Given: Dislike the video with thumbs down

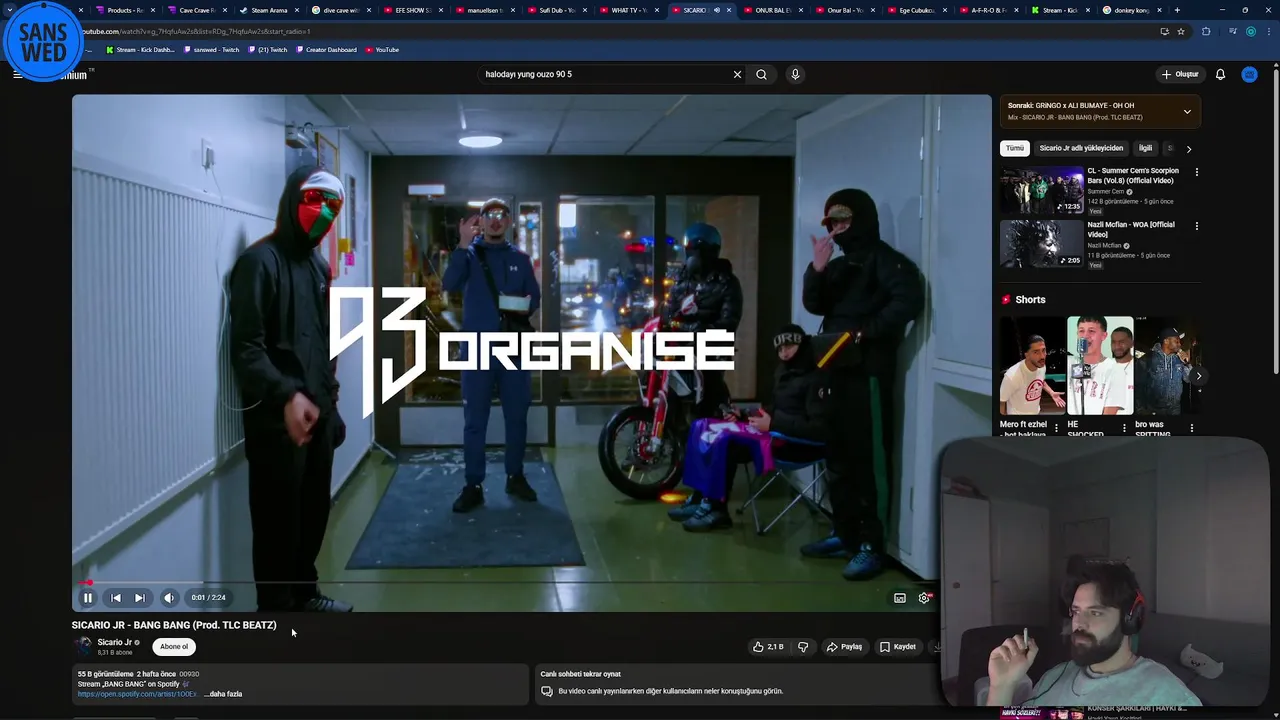Looking at the screenshot, I should click(803, 647).
